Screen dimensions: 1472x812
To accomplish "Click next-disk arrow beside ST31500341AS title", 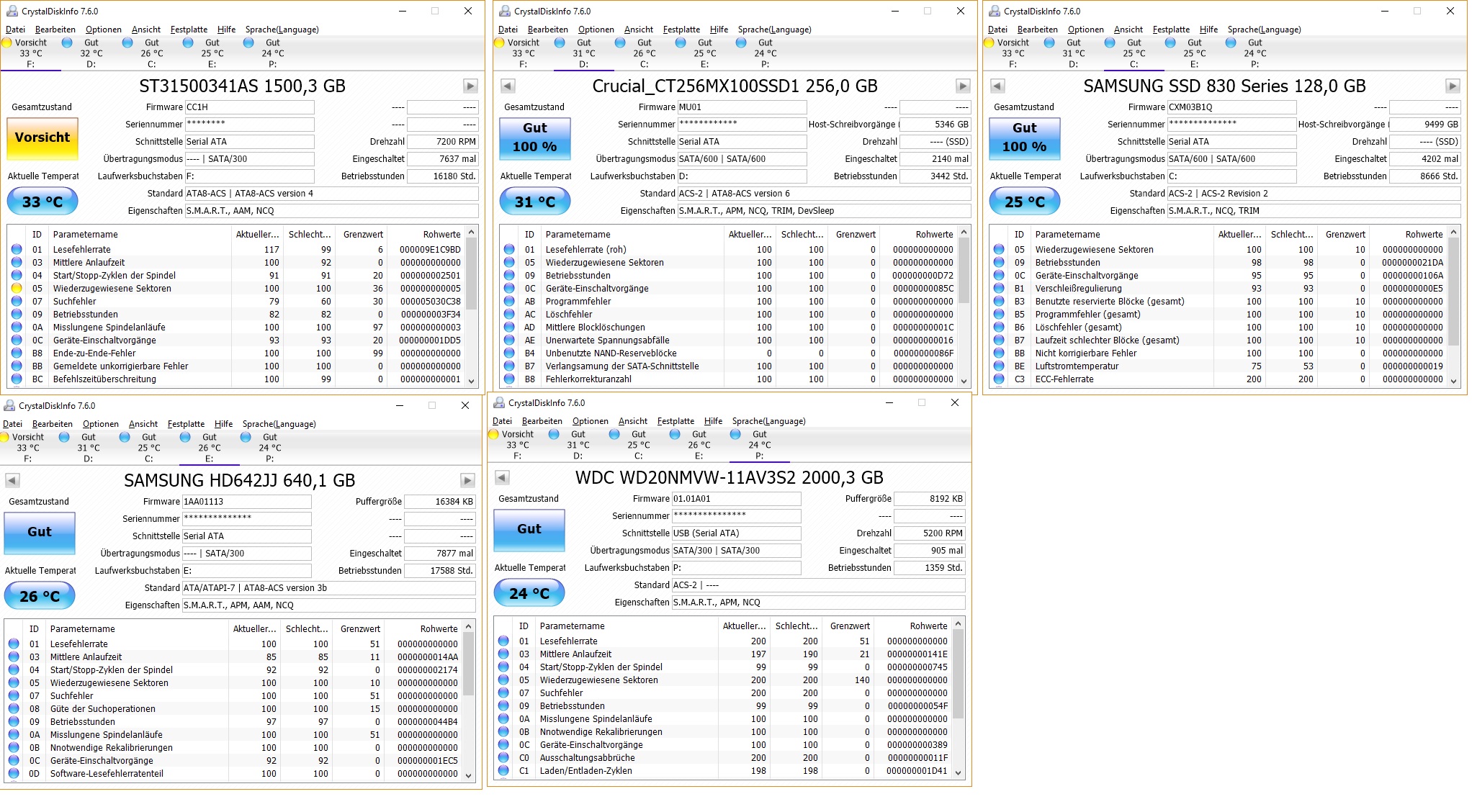I will tap(470, 86).
